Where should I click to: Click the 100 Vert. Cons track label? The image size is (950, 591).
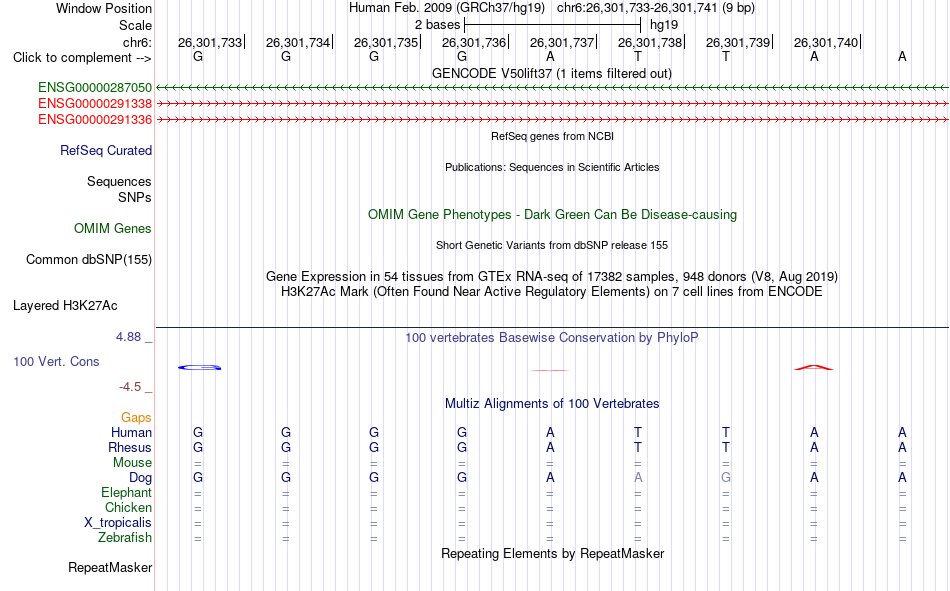pos(56,361)
